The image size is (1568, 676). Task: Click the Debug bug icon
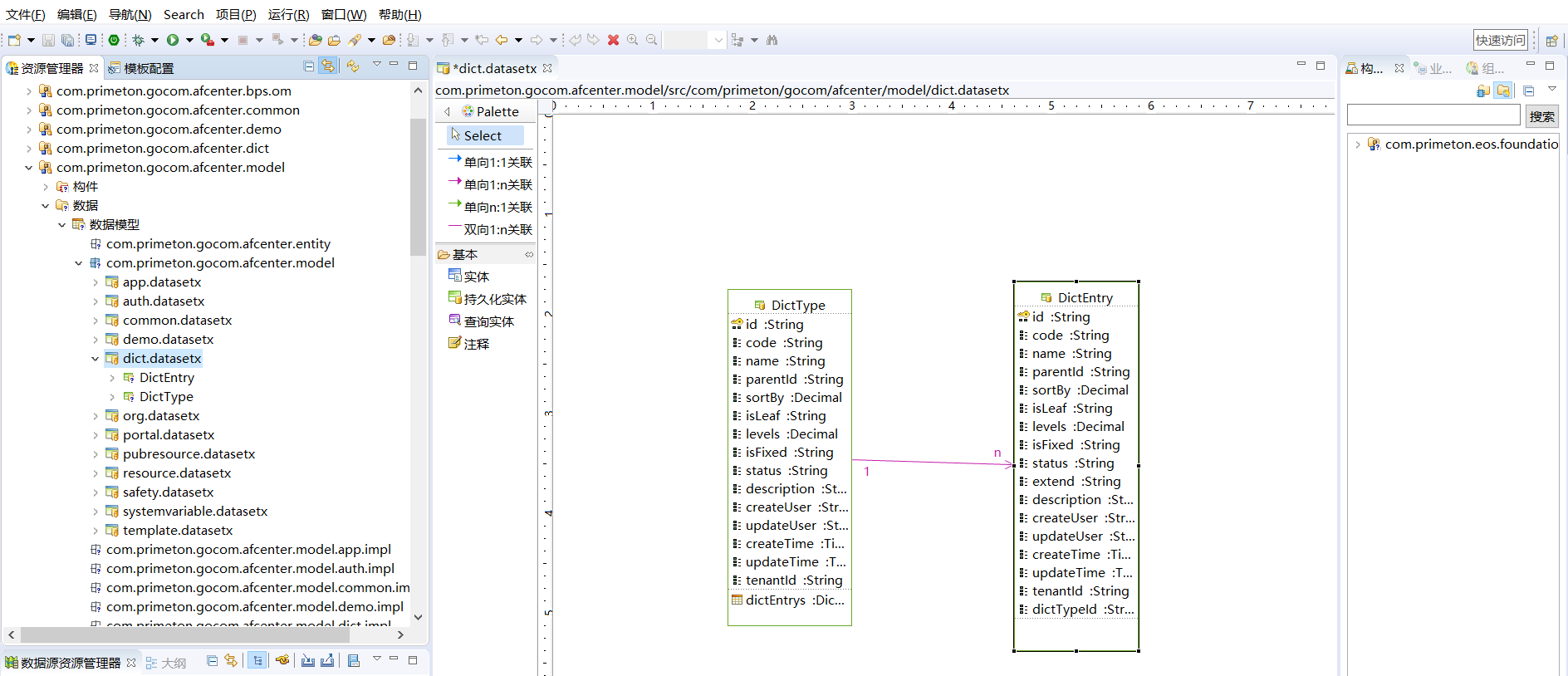138,40
